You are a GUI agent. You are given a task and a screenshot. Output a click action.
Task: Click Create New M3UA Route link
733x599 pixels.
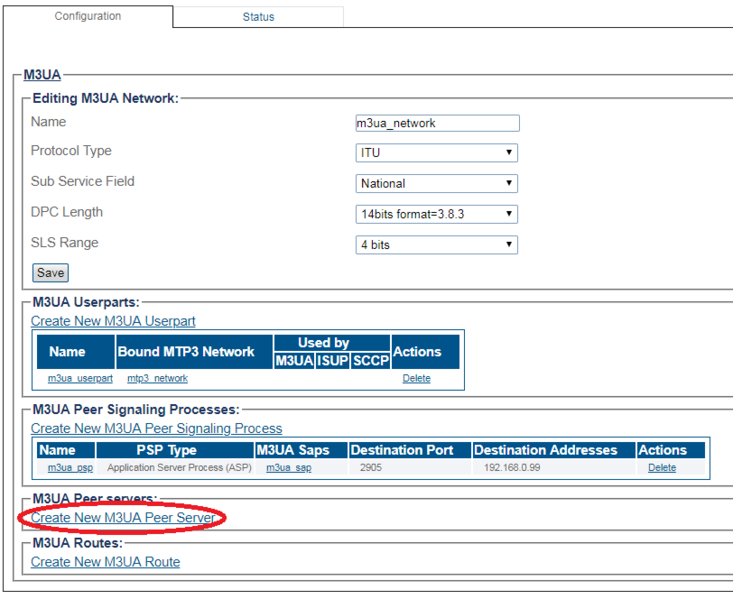click(106, 562)
